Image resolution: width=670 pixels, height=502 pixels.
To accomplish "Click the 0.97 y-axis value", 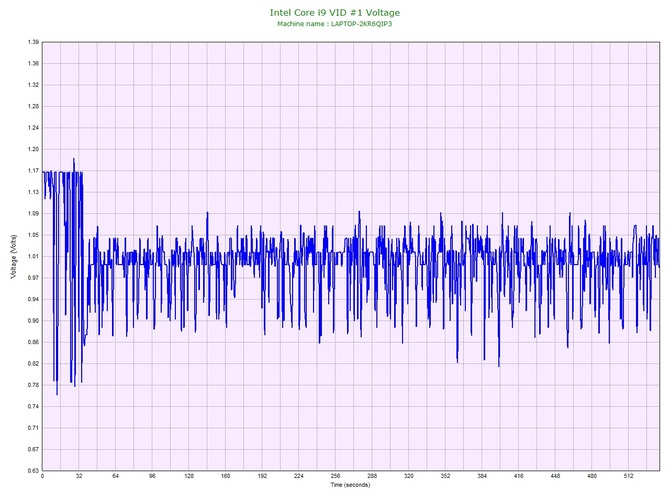I will [33, 278].
